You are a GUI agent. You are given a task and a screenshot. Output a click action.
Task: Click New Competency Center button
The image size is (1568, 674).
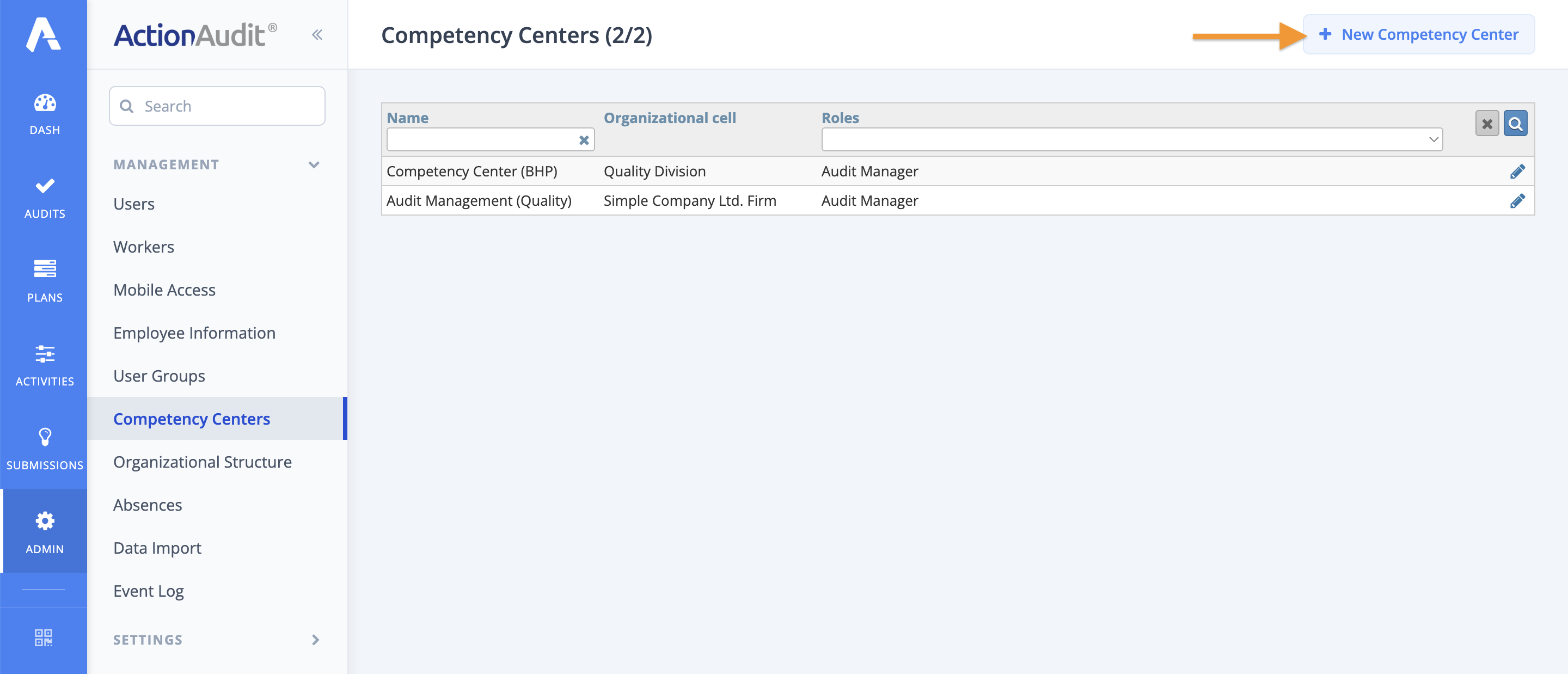(x=1418, y=35)
